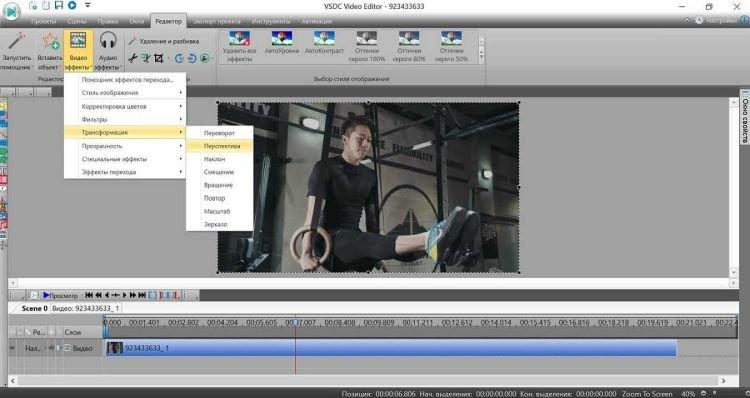Image resolution: width=750 pixels, height=398 pixels.
Task: Click the second rotate icon in ribbon
Action: [x=192, y=58]
